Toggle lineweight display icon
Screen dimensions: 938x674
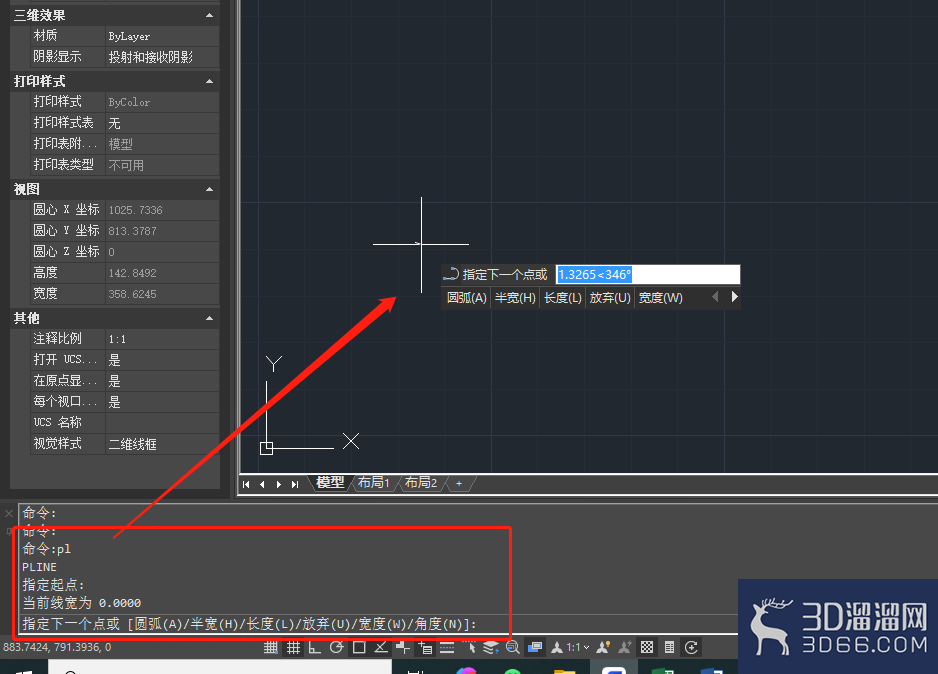(x=447, y=647)
